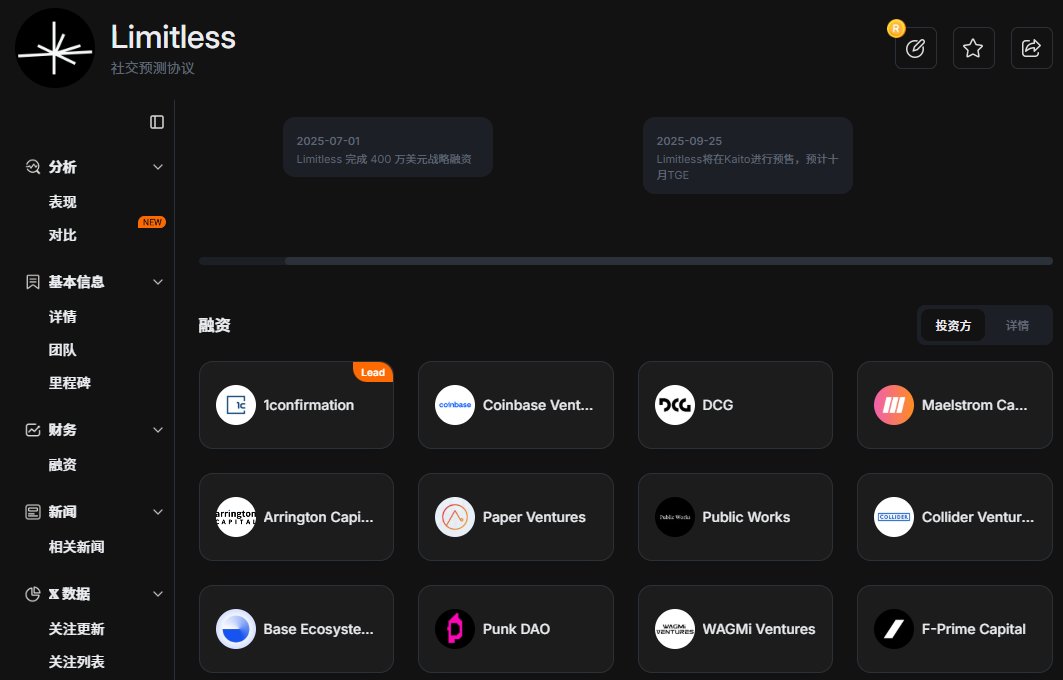Open the Coinbase Vent... investor name
This screenshot has height=680, width=1063.
538,405
